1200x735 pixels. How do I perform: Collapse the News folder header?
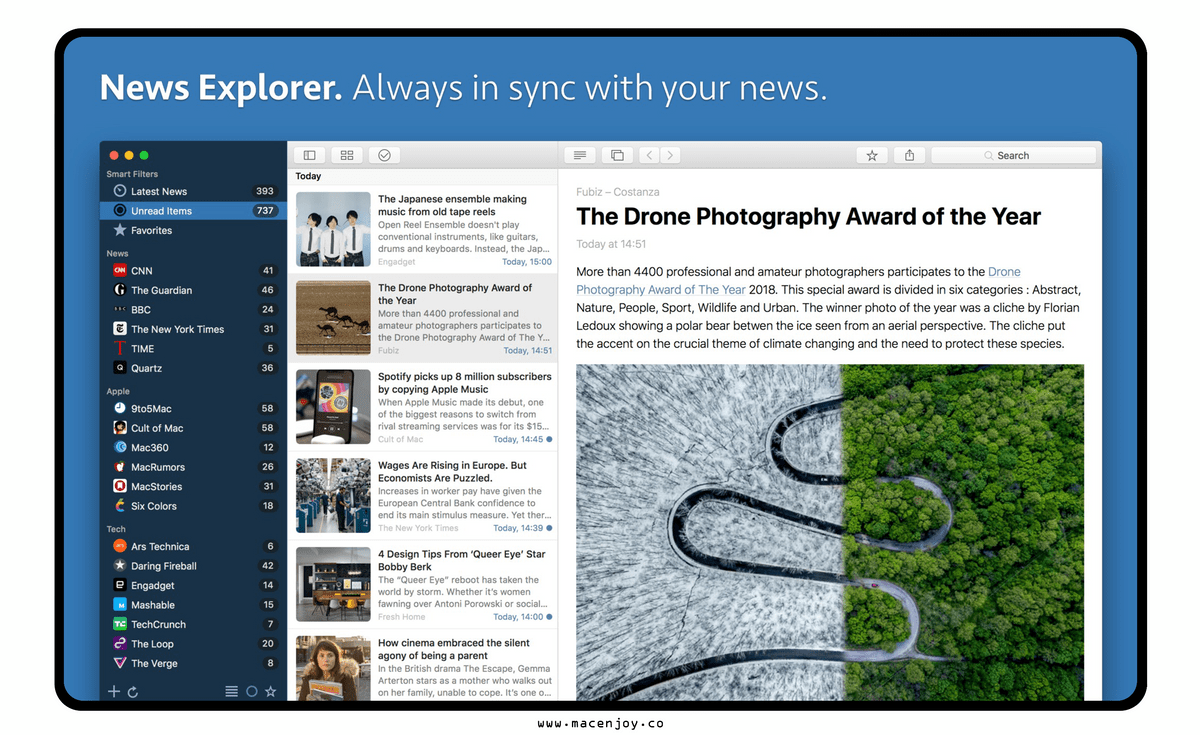click(x=118, y=254)
